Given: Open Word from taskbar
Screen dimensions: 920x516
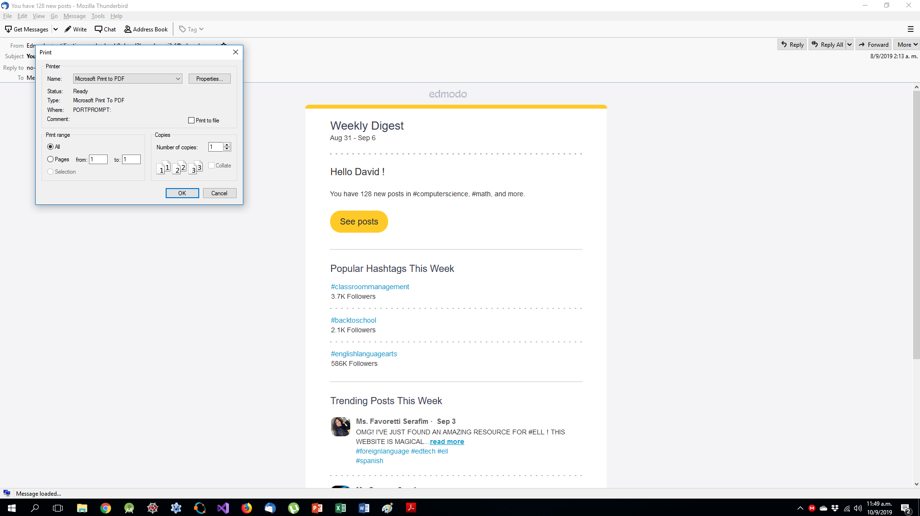Looking at the screenshot, I should click(x=364, y=508).
